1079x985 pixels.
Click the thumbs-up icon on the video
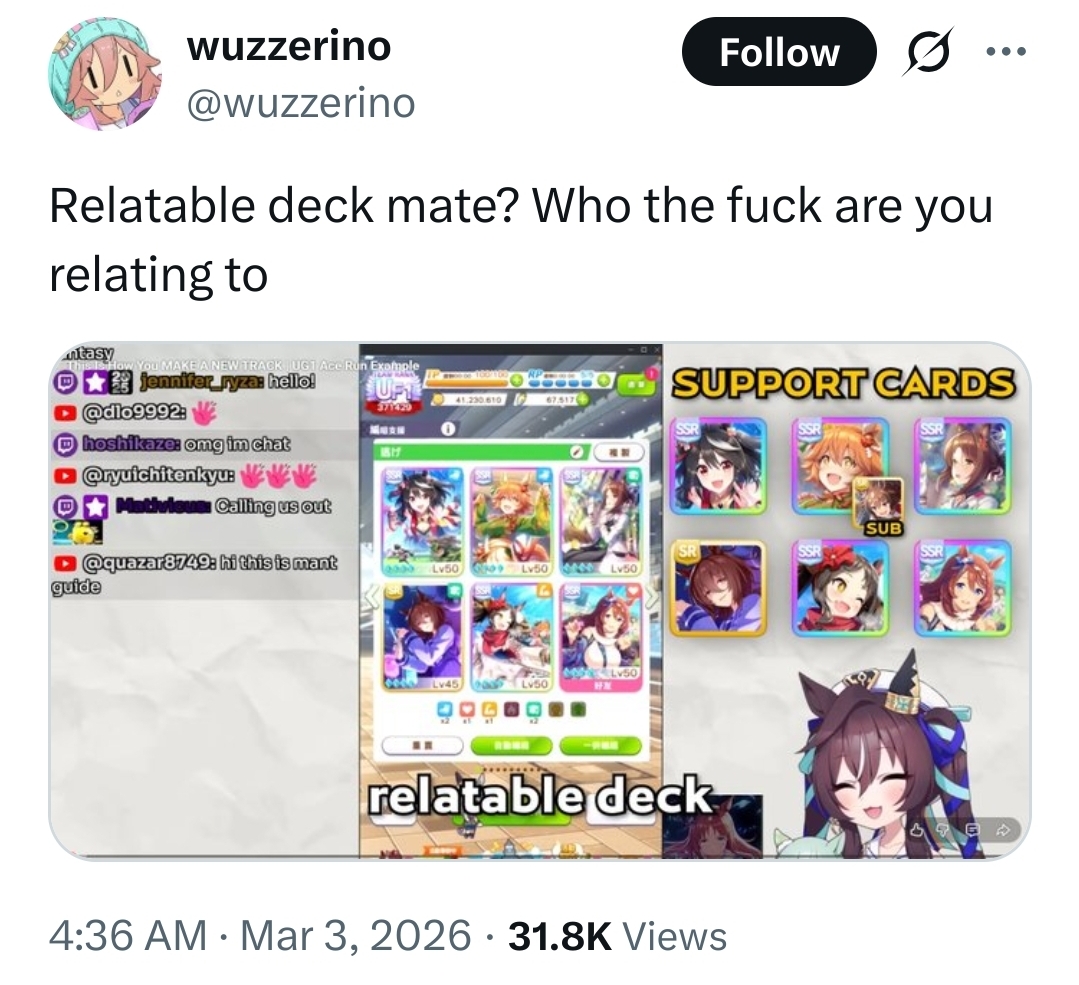point(918,830)
